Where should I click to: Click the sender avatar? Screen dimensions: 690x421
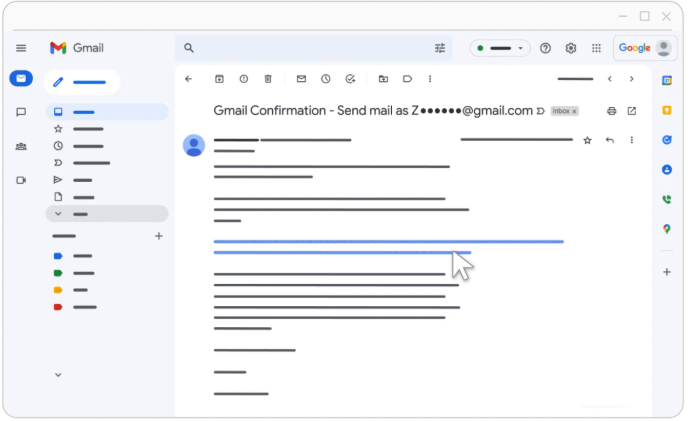[194, 145]
